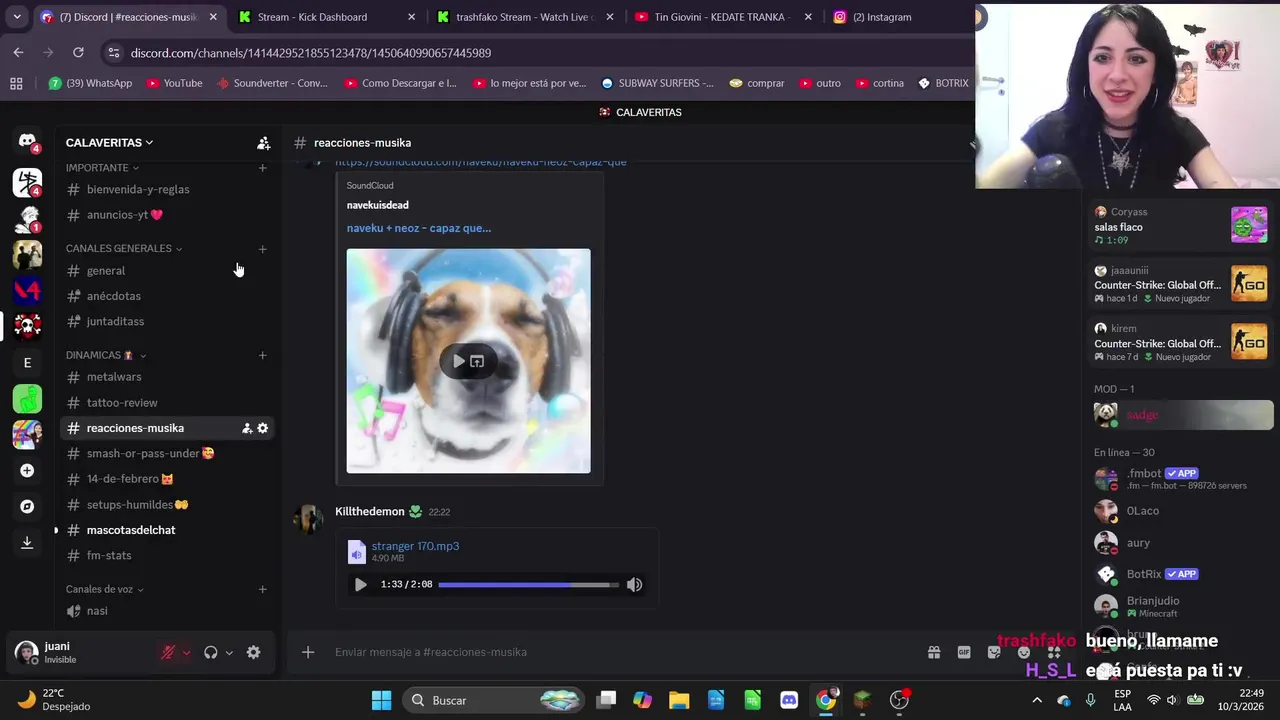1280x720 pixels.
Task: Go back in Chrome browser
Action: 18,53
